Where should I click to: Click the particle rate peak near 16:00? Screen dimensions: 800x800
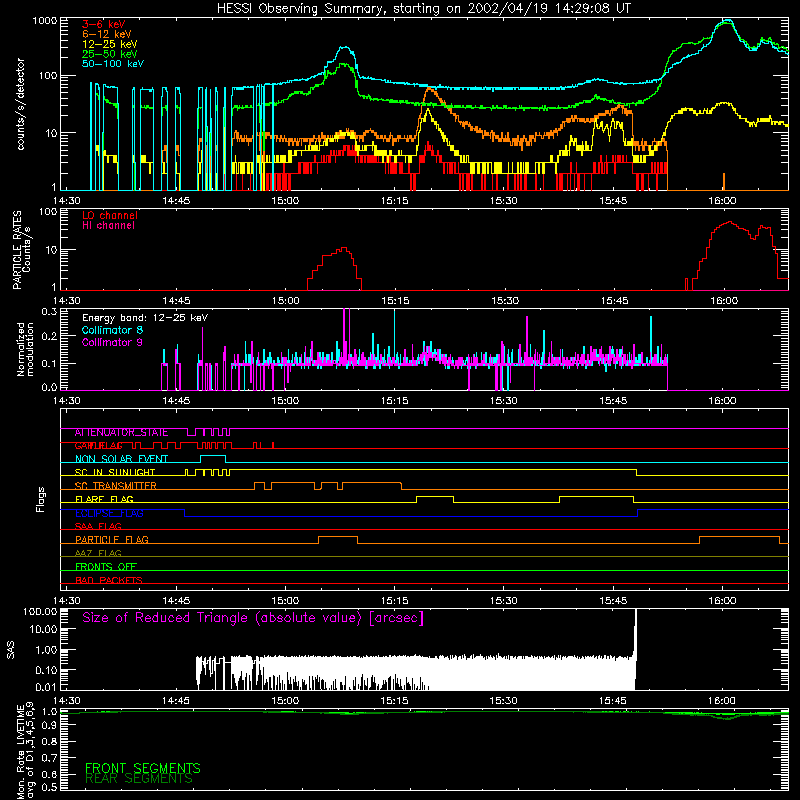coord(730,222)
